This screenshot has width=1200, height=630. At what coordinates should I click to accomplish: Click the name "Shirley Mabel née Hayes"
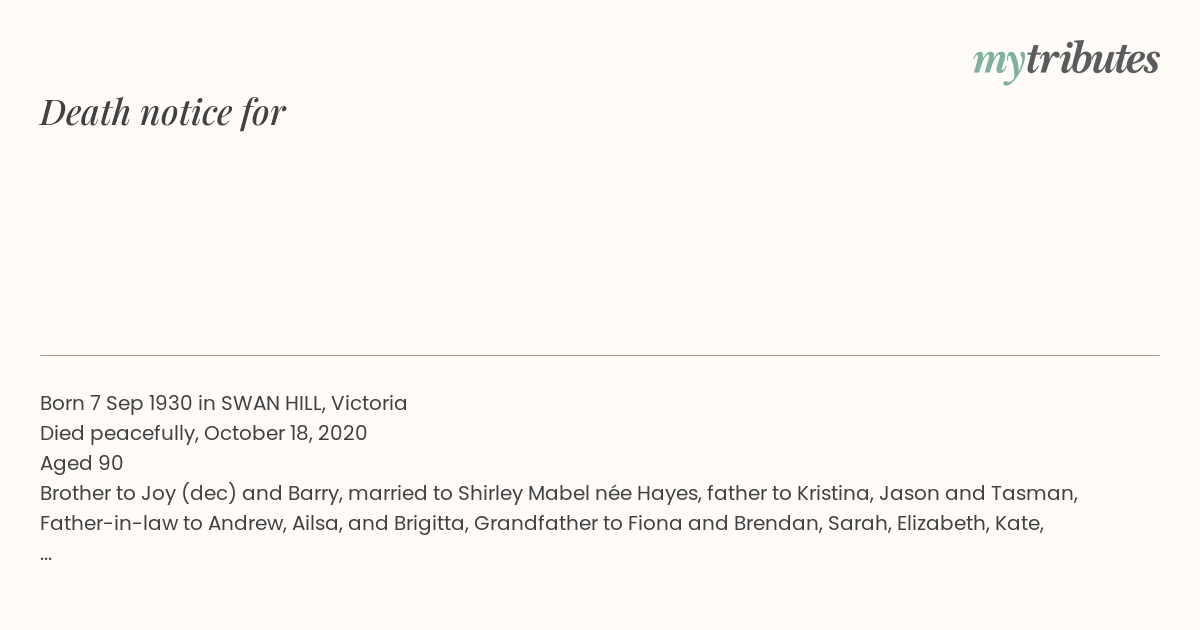tap(578, 494)
